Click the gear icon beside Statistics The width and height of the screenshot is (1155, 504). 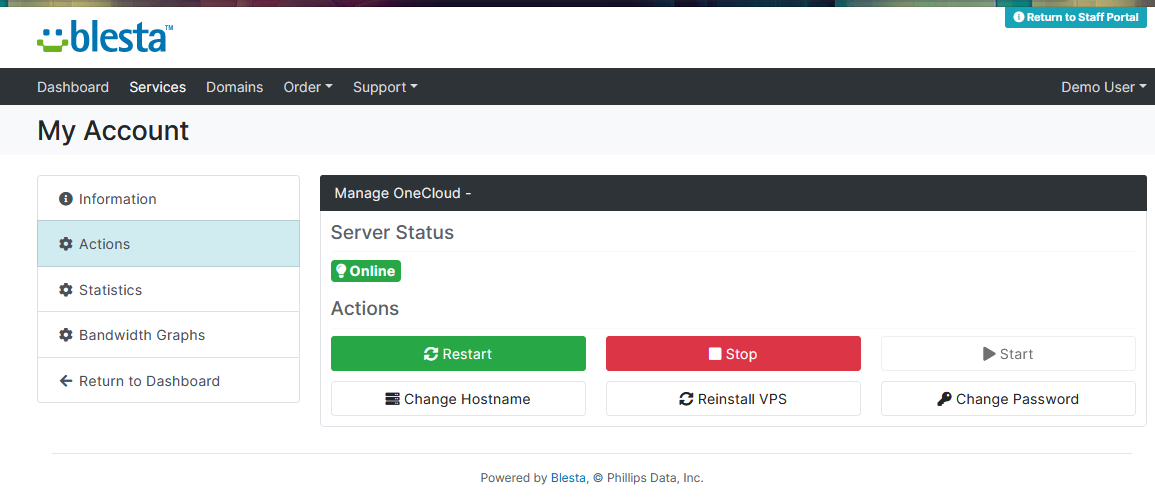[66, 290]
